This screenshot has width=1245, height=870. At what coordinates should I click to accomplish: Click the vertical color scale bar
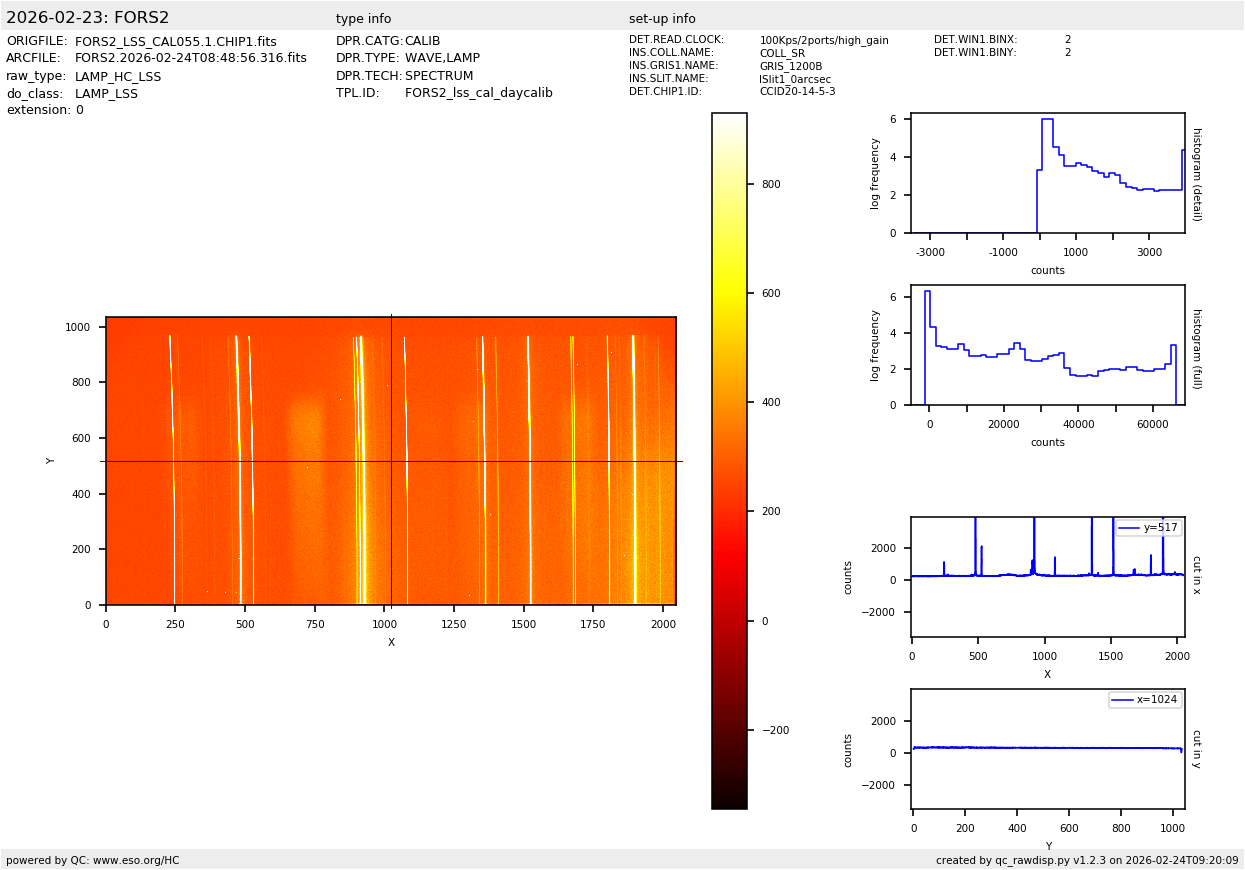tap(729, 460)
